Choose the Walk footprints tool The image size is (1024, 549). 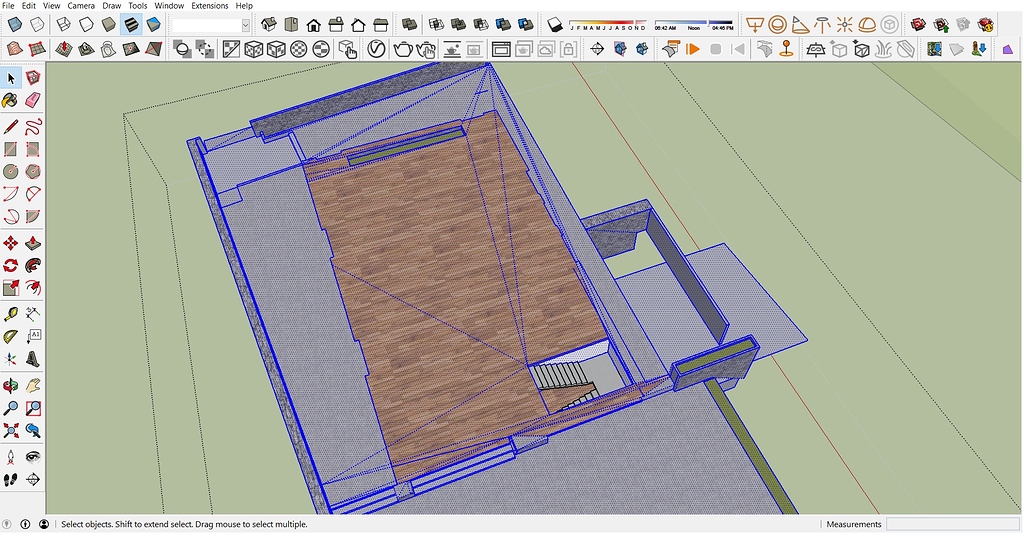point(11,480)
